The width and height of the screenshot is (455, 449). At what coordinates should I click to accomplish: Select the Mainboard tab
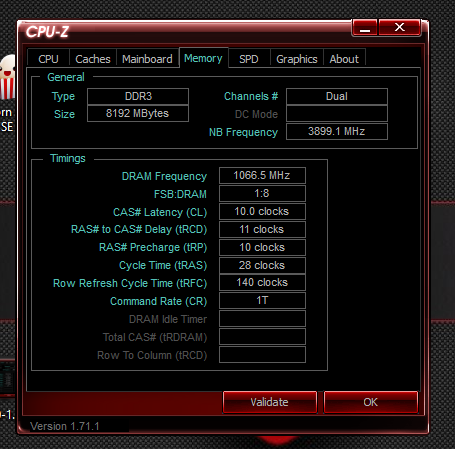[147, 59]
